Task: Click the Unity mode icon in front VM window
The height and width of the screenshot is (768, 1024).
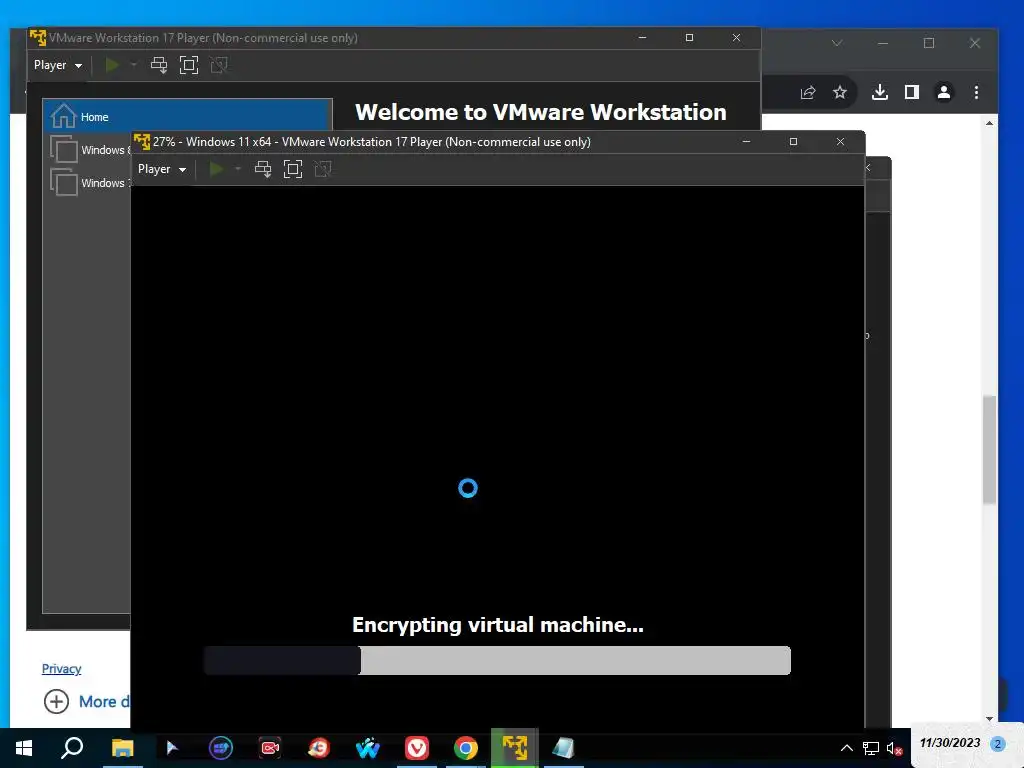Action: click(323, 169)
